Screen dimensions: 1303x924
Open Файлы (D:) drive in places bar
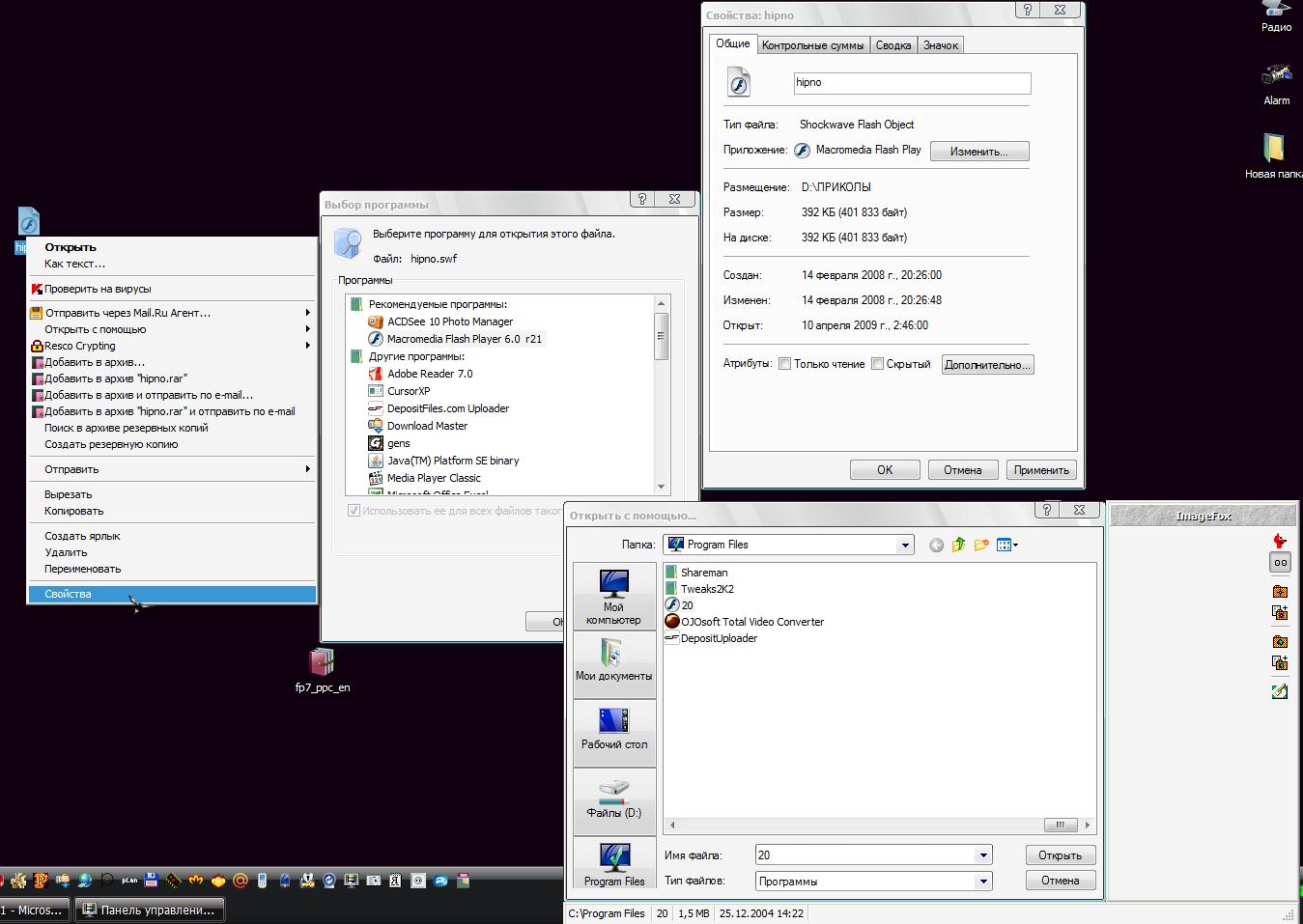pyautogui.click(x=614, y=801)
